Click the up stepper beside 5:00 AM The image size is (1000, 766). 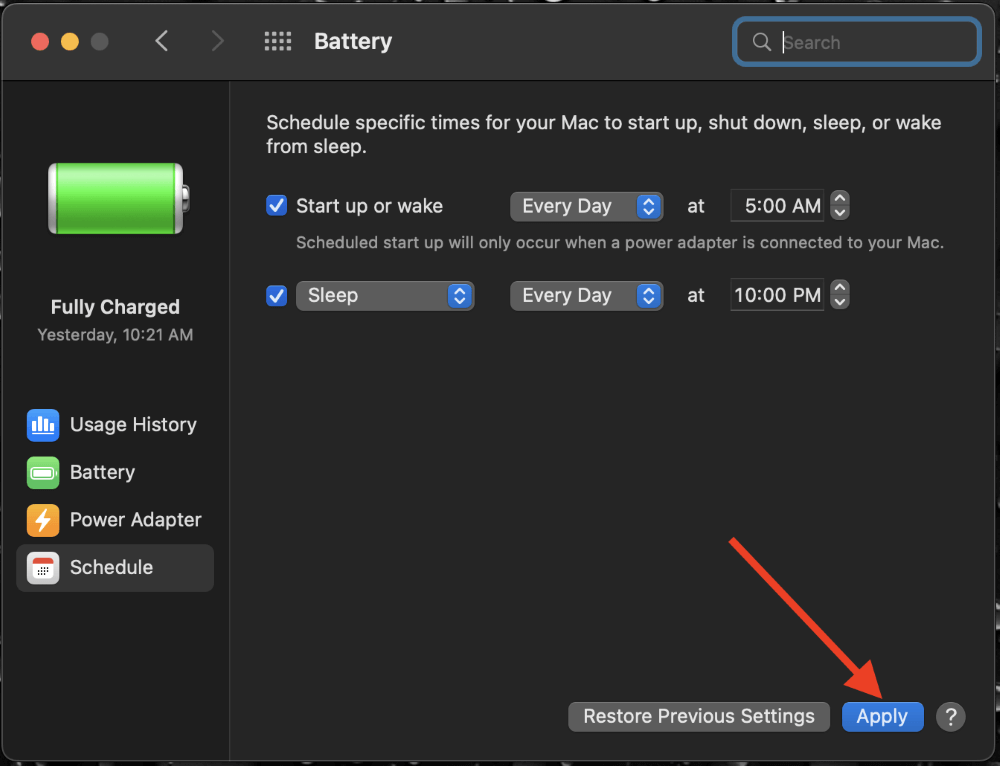coord(839,200)
